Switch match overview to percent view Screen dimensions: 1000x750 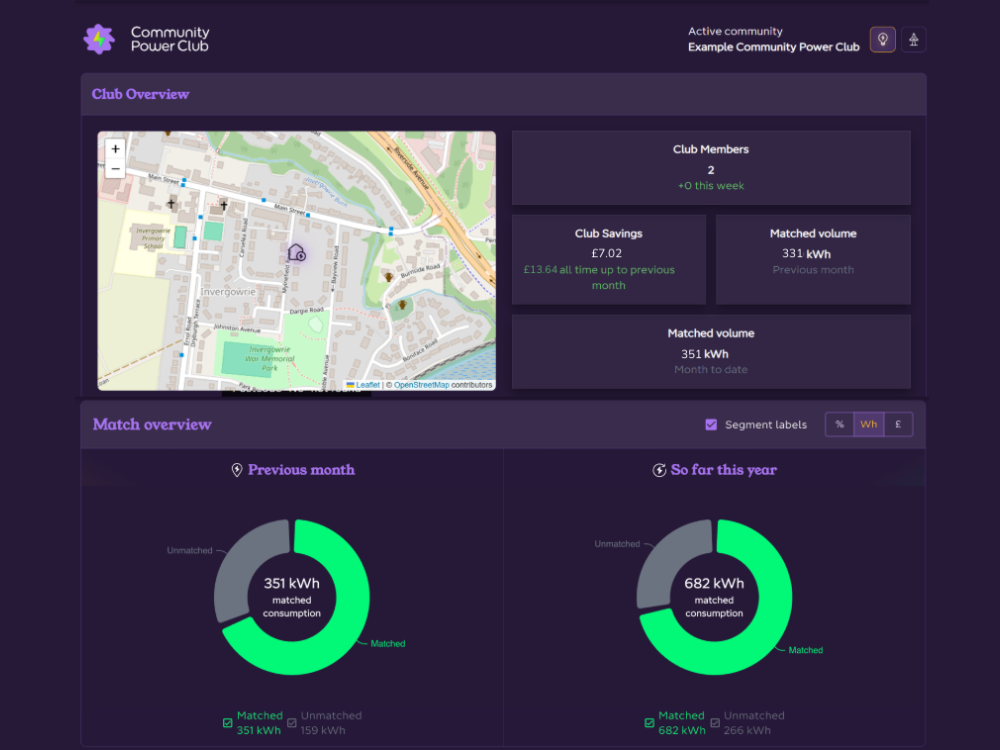[x=839, y=425]
